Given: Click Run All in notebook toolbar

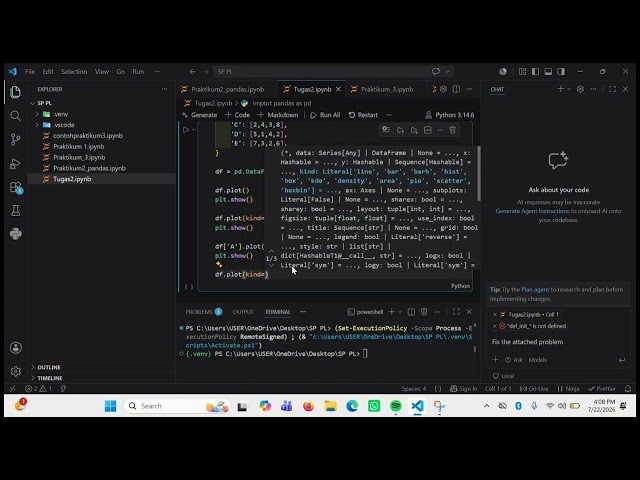Looking at the screenshot, I should [325, 115].
